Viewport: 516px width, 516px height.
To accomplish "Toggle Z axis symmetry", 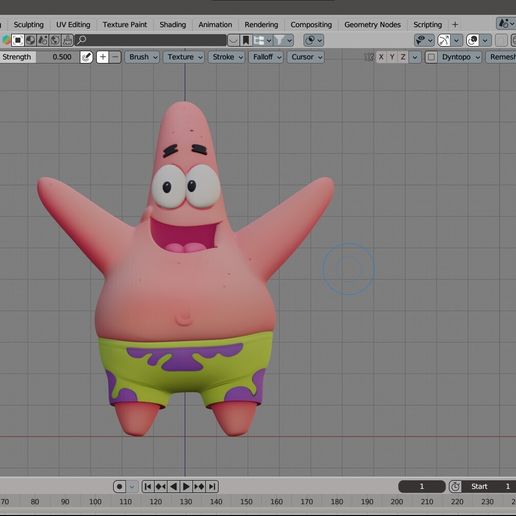I will coord(403,57).
